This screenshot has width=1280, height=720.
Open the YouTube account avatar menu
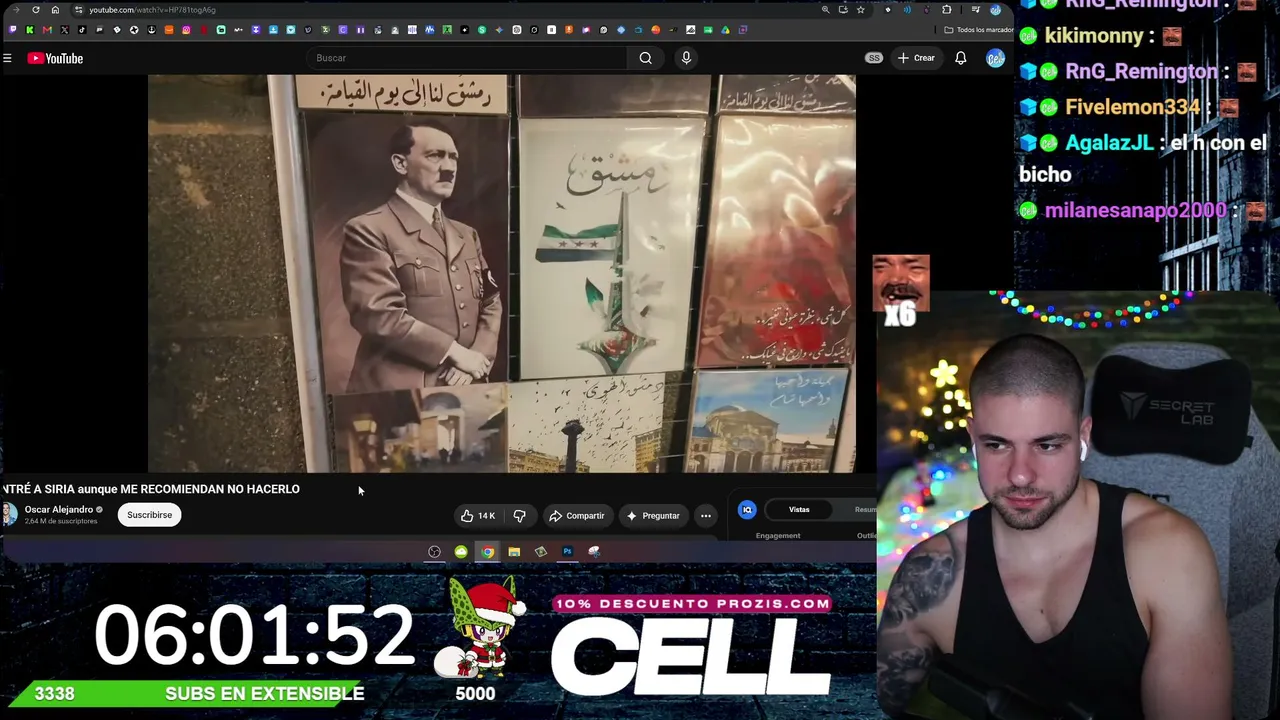[x=995, y=58]
